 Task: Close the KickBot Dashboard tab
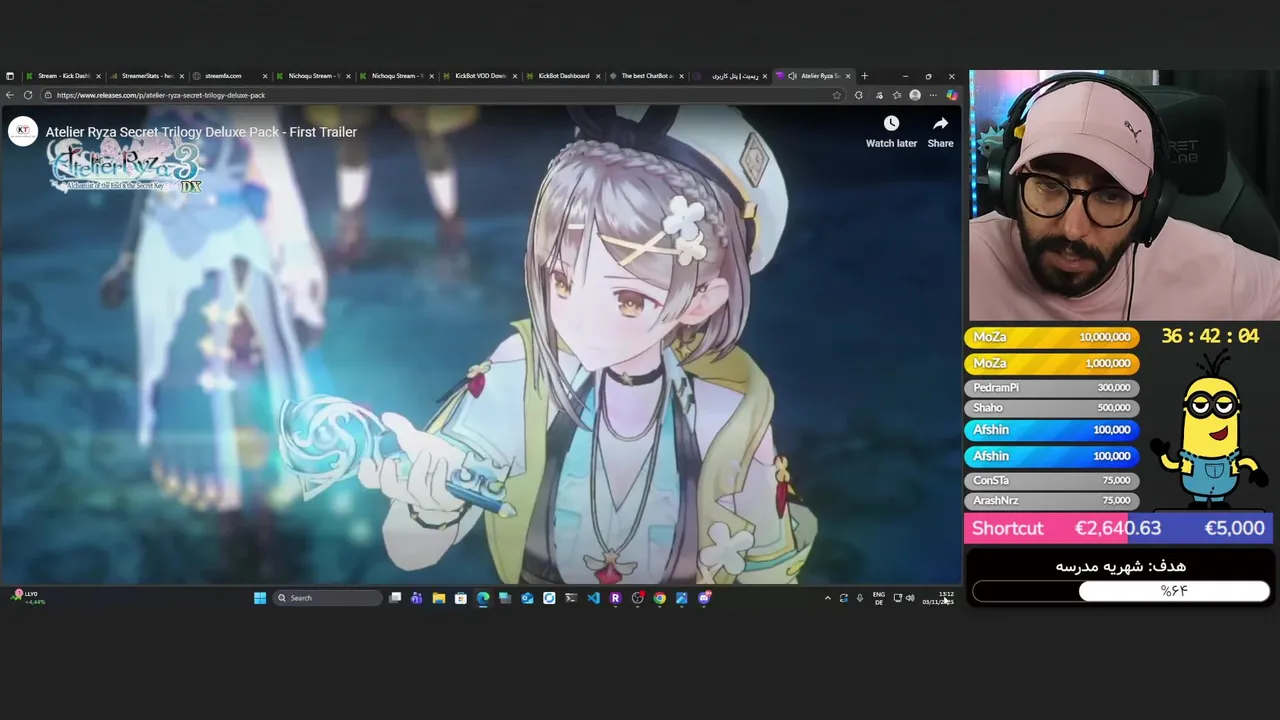point(598,76)
